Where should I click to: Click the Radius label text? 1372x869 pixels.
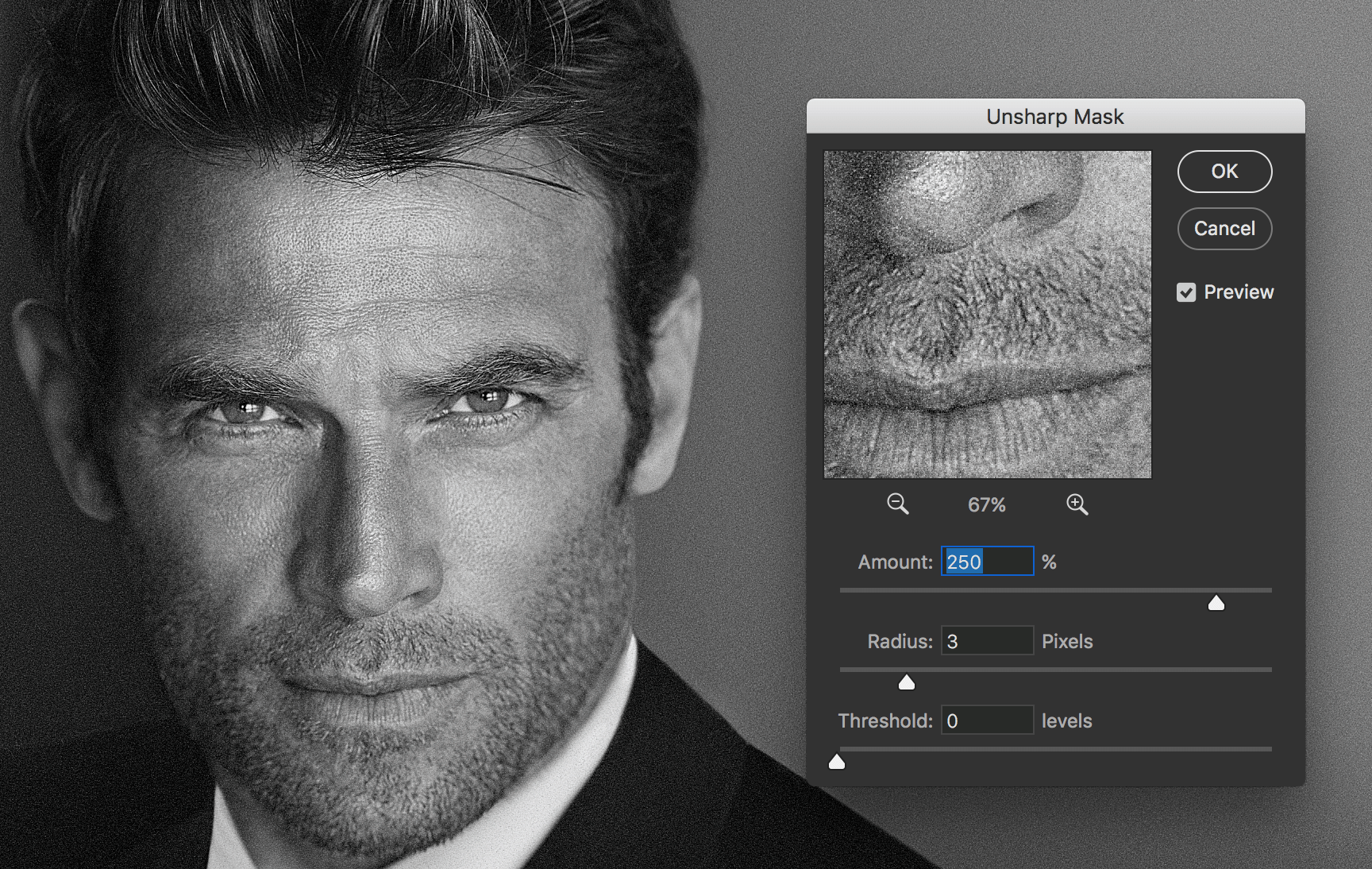899,642
